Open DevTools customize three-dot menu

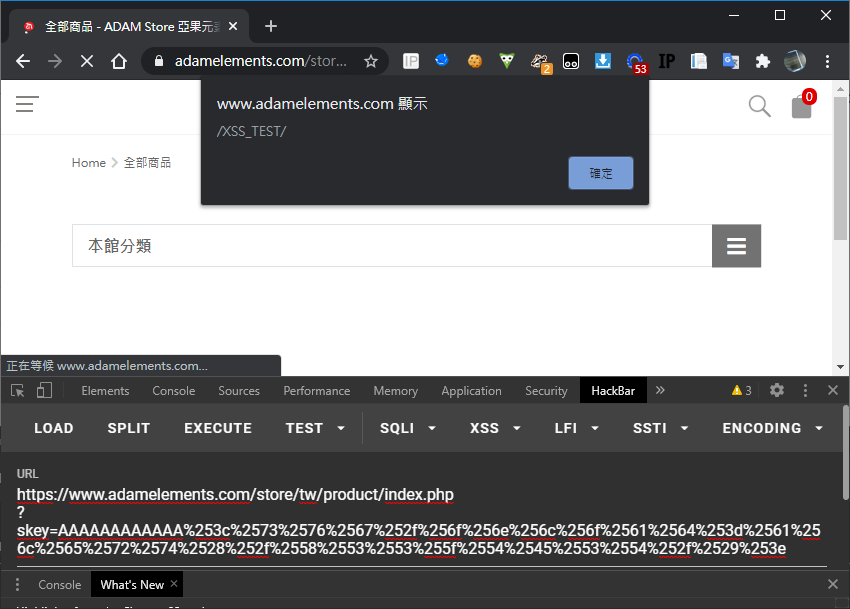point(805,390)
